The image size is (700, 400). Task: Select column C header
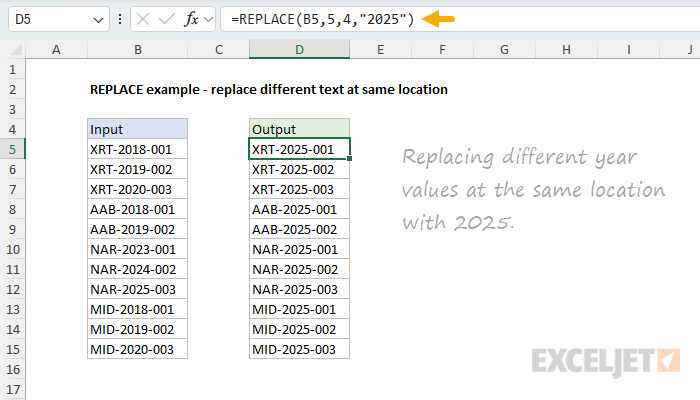[x=218, y=49]
